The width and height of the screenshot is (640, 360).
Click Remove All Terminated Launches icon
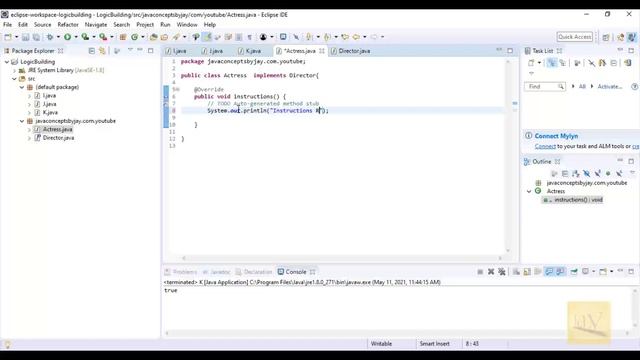pos(502,271)
